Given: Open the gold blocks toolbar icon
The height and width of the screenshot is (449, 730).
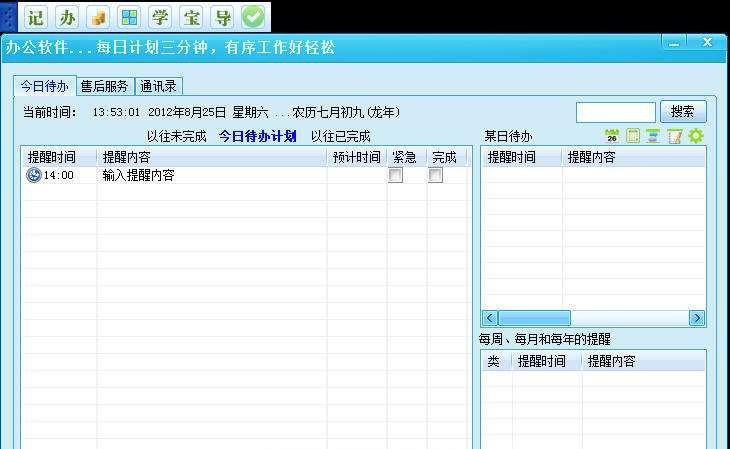Looking at the screenshot, I should pyautogui.click(x=98, y=18).
